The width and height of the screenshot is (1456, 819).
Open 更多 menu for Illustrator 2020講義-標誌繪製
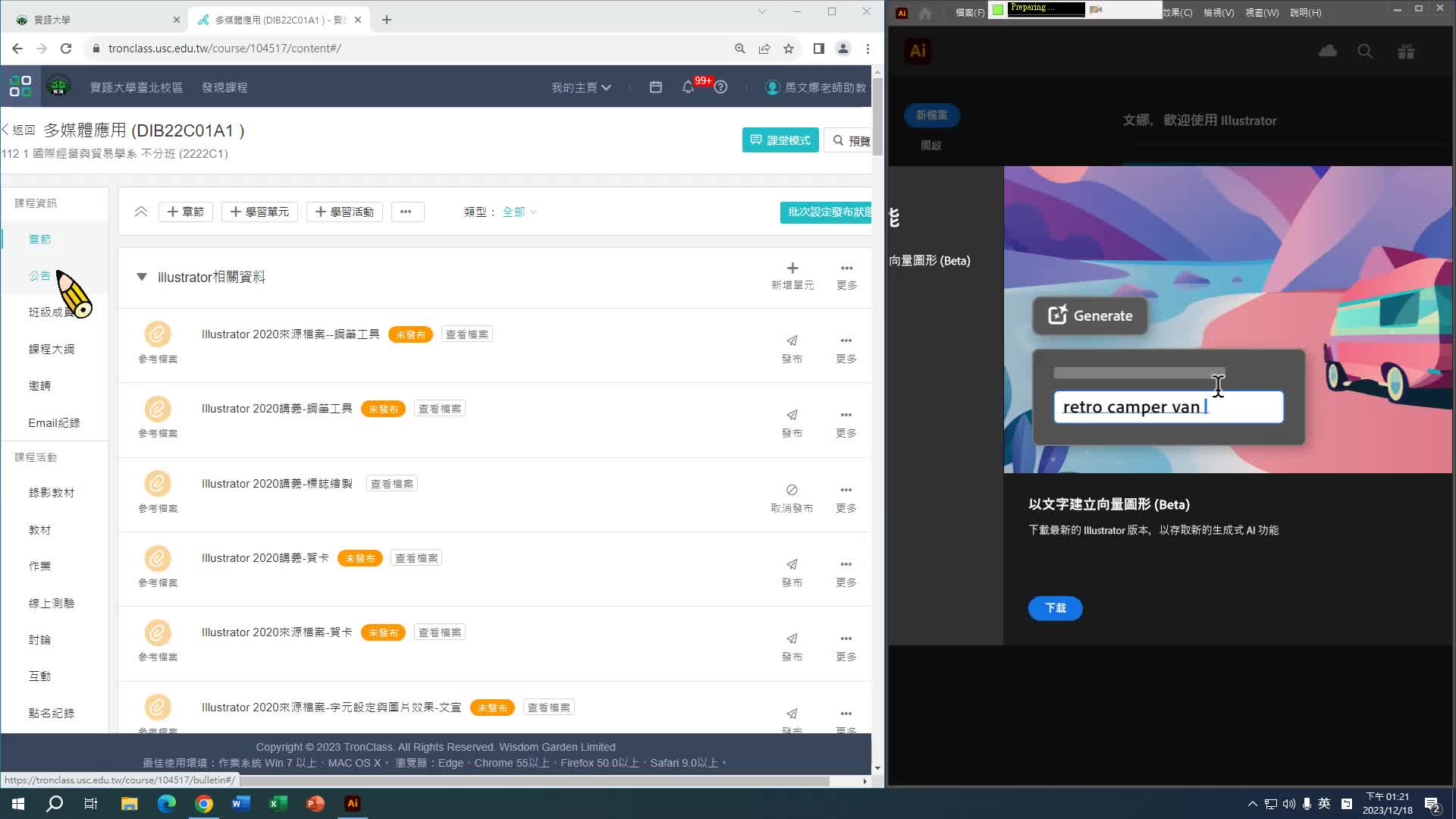coord(846,497)
